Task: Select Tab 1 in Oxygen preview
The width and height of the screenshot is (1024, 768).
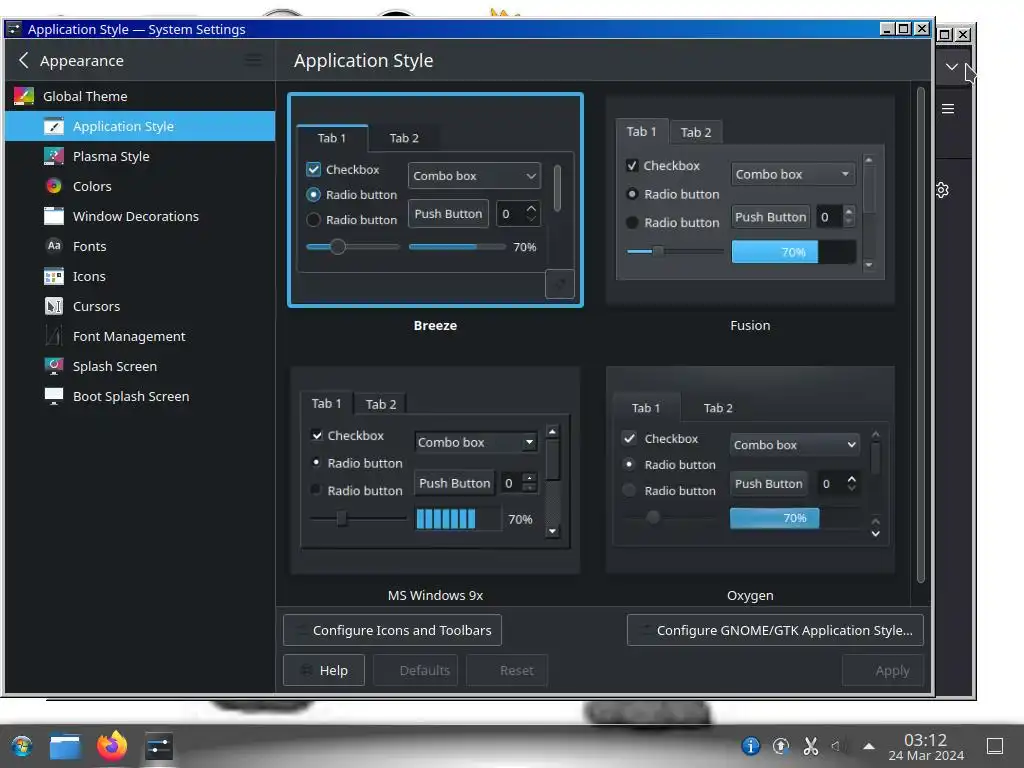Action: 646,408
